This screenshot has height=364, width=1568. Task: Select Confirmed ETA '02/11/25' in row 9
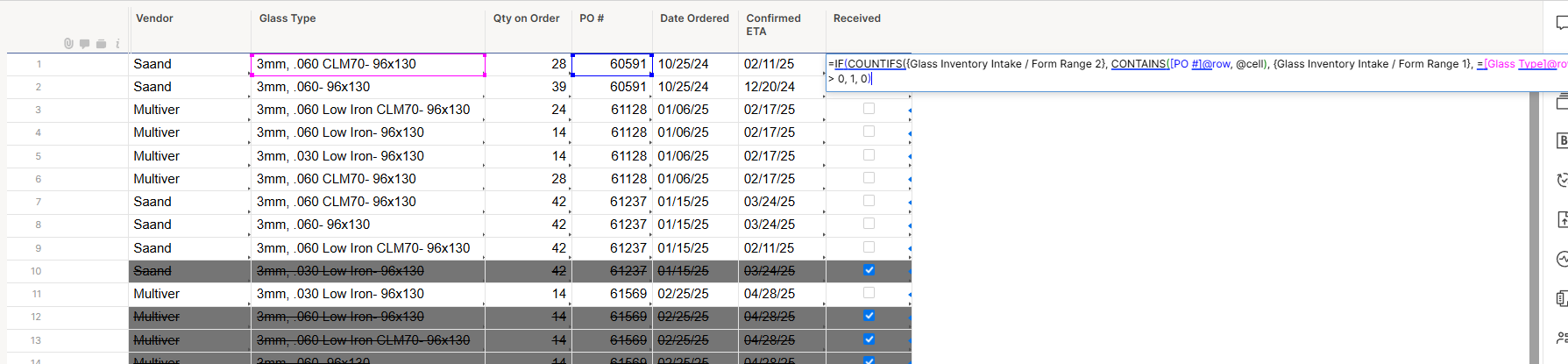click(782, 248)
